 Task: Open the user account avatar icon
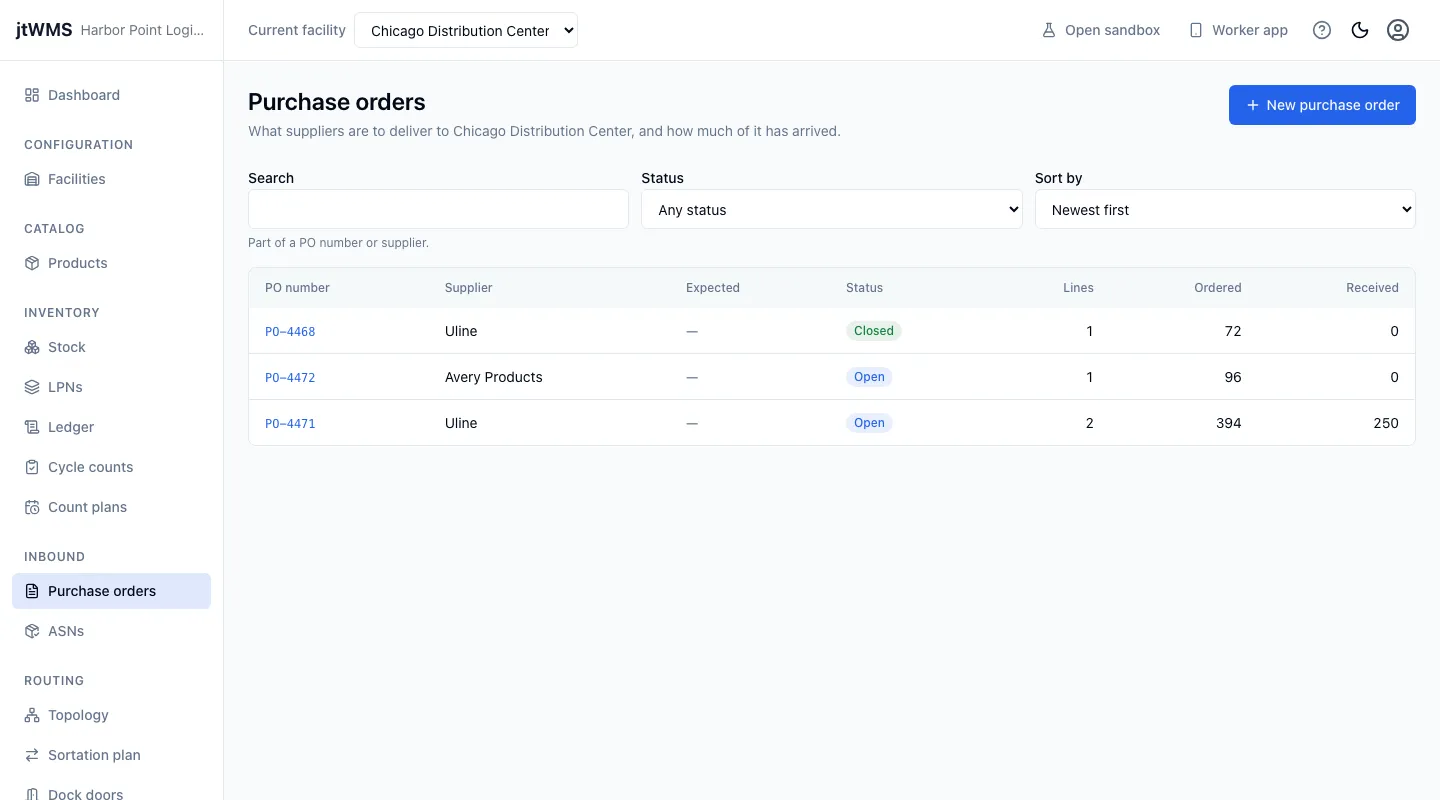click(x=1398, y=30)
